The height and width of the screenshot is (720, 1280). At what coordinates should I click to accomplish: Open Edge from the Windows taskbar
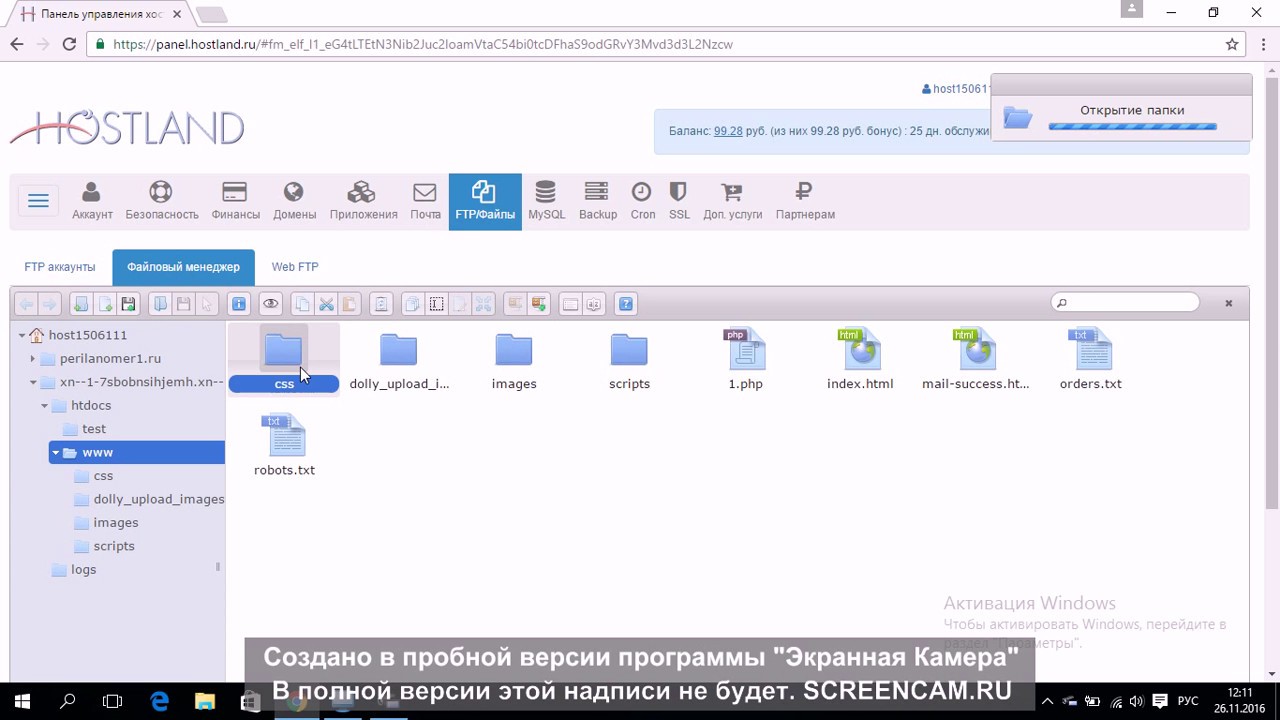click(160, 701)
